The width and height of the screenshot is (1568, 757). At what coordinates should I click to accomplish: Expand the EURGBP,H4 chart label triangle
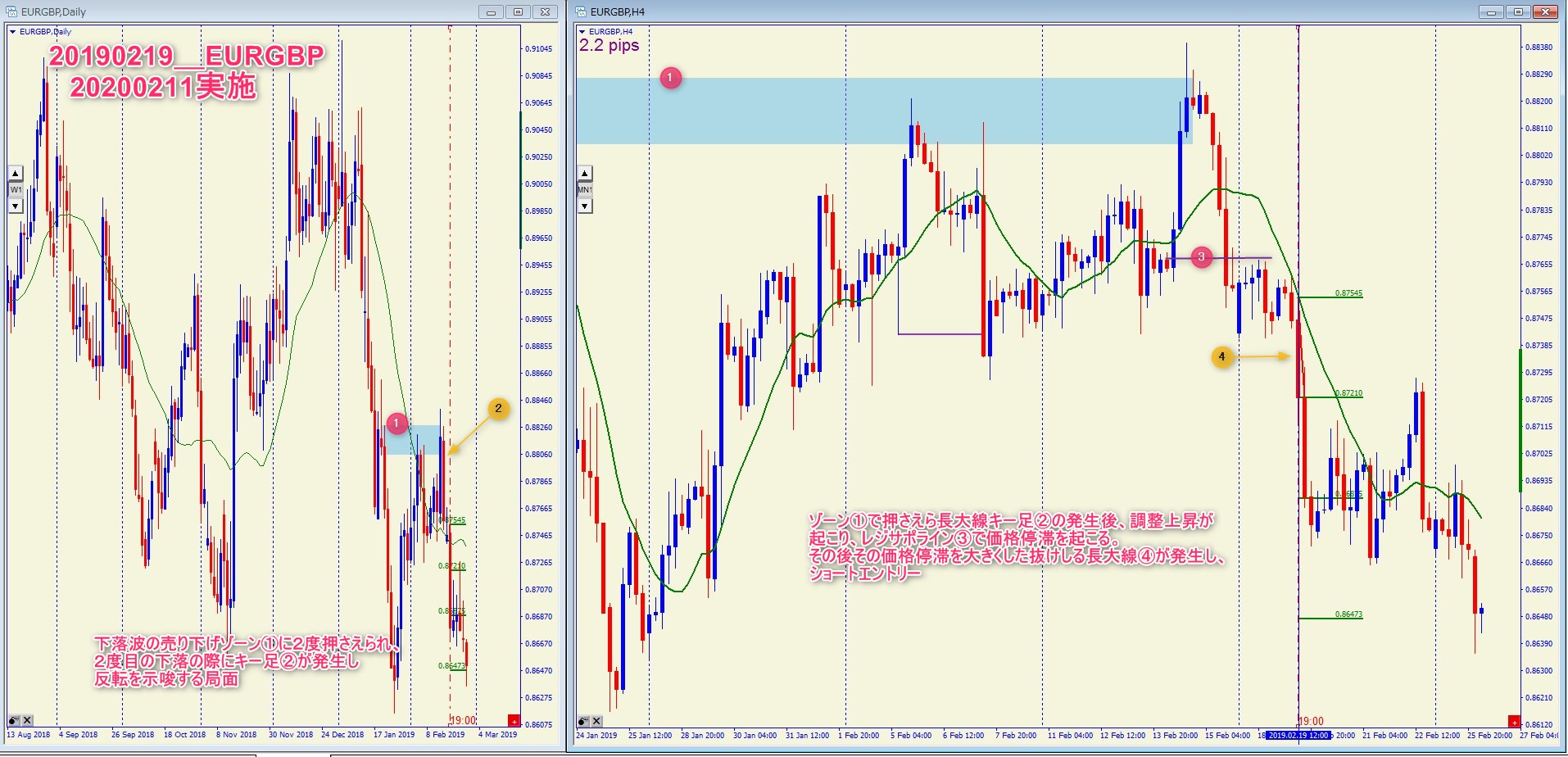(x=582, y=32)
